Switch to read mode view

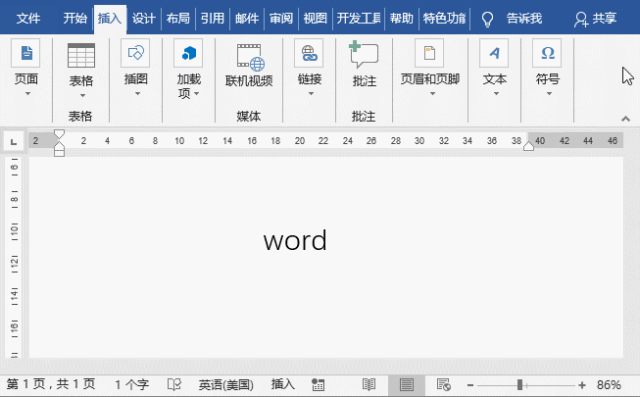click(369, 384)
